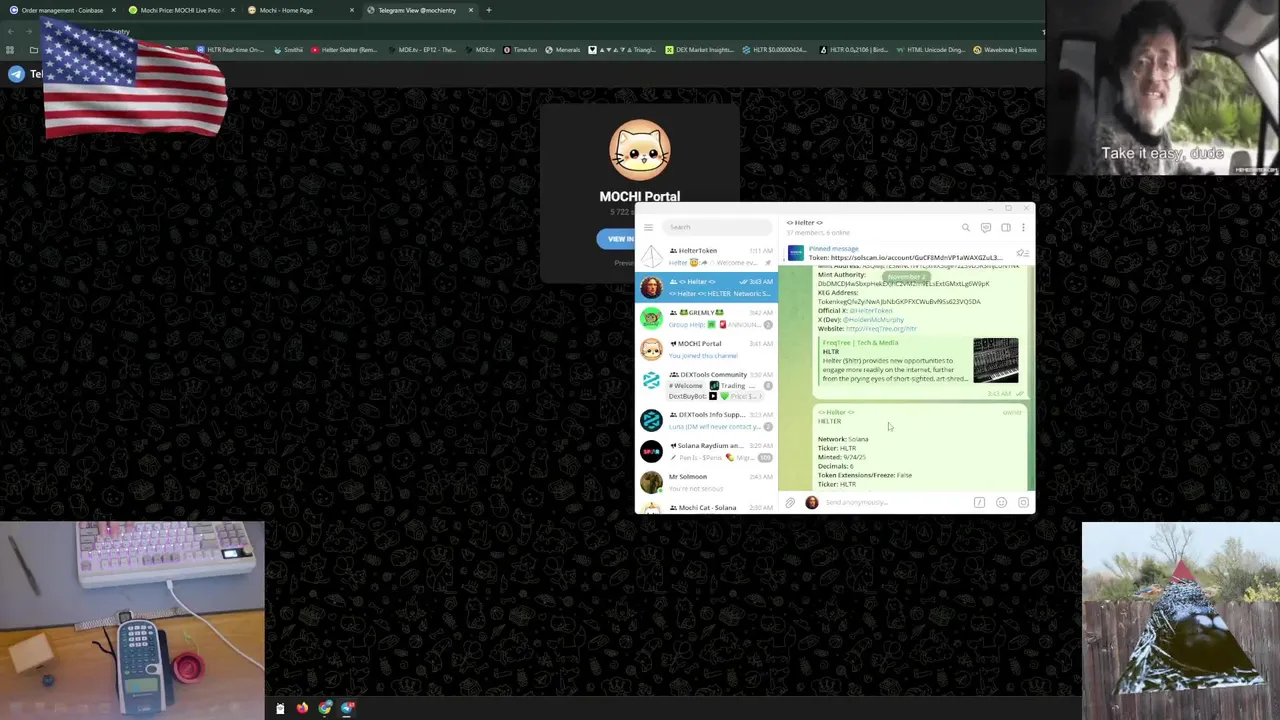The image size is (1280, 720).
Task: Open the emoji picker smiley icon
Action: tap(1001, 503)
